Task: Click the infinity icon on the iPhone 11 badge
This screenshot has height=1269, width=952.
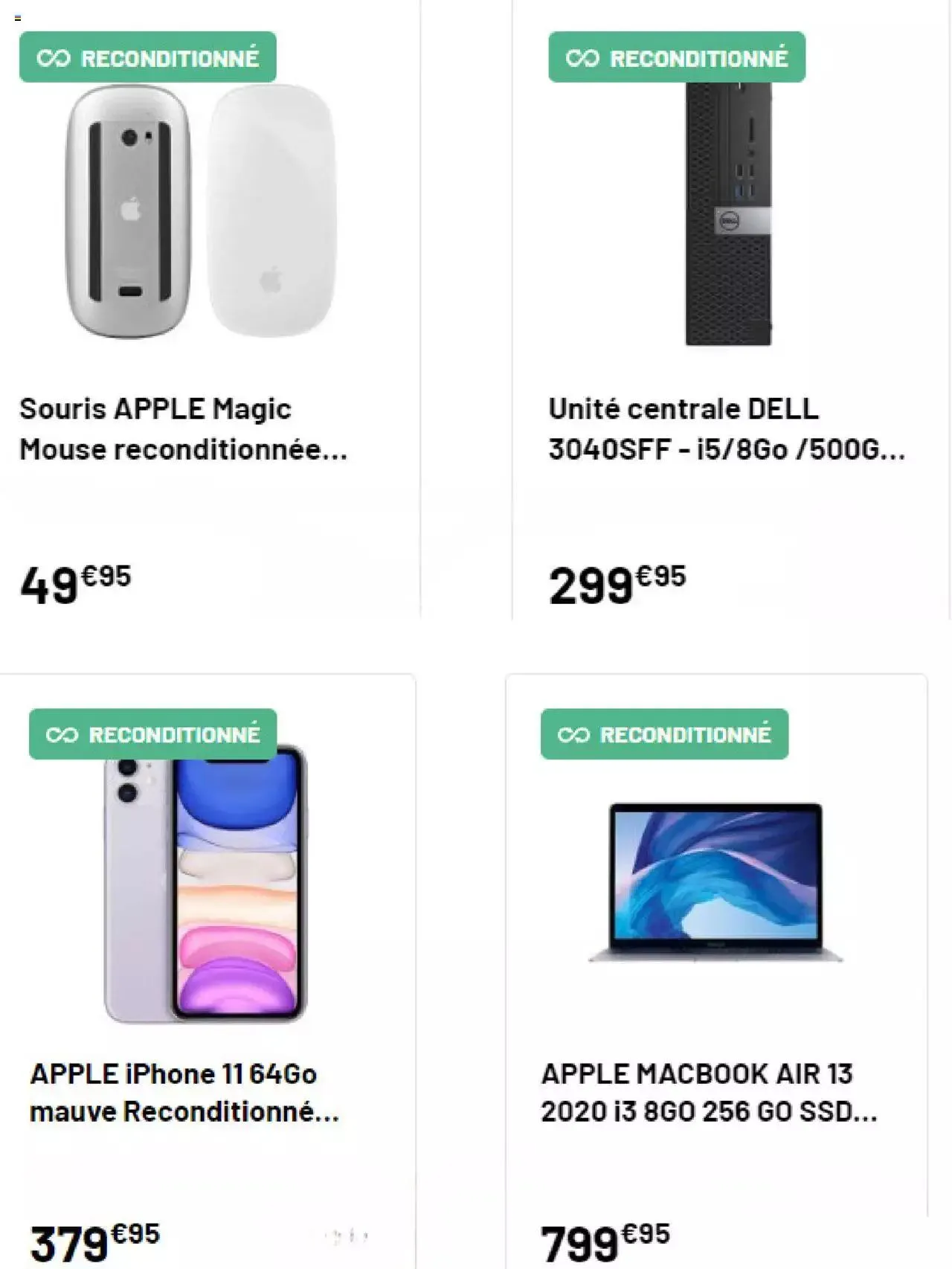Action: (x=62, y=735)
